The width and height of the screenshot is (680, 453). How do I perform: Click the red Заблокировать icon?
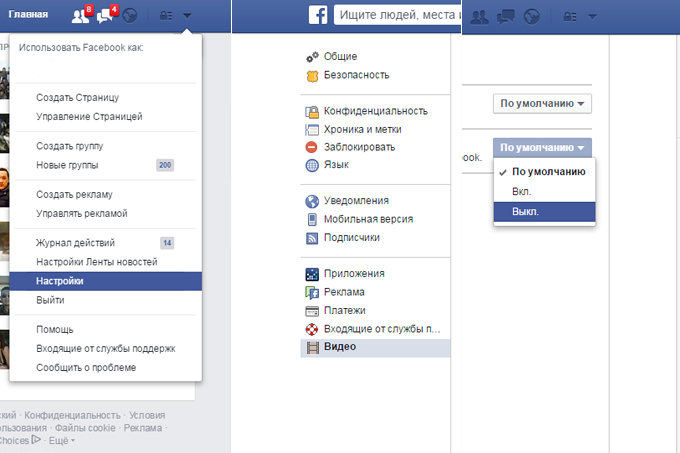tap(311, 147)
